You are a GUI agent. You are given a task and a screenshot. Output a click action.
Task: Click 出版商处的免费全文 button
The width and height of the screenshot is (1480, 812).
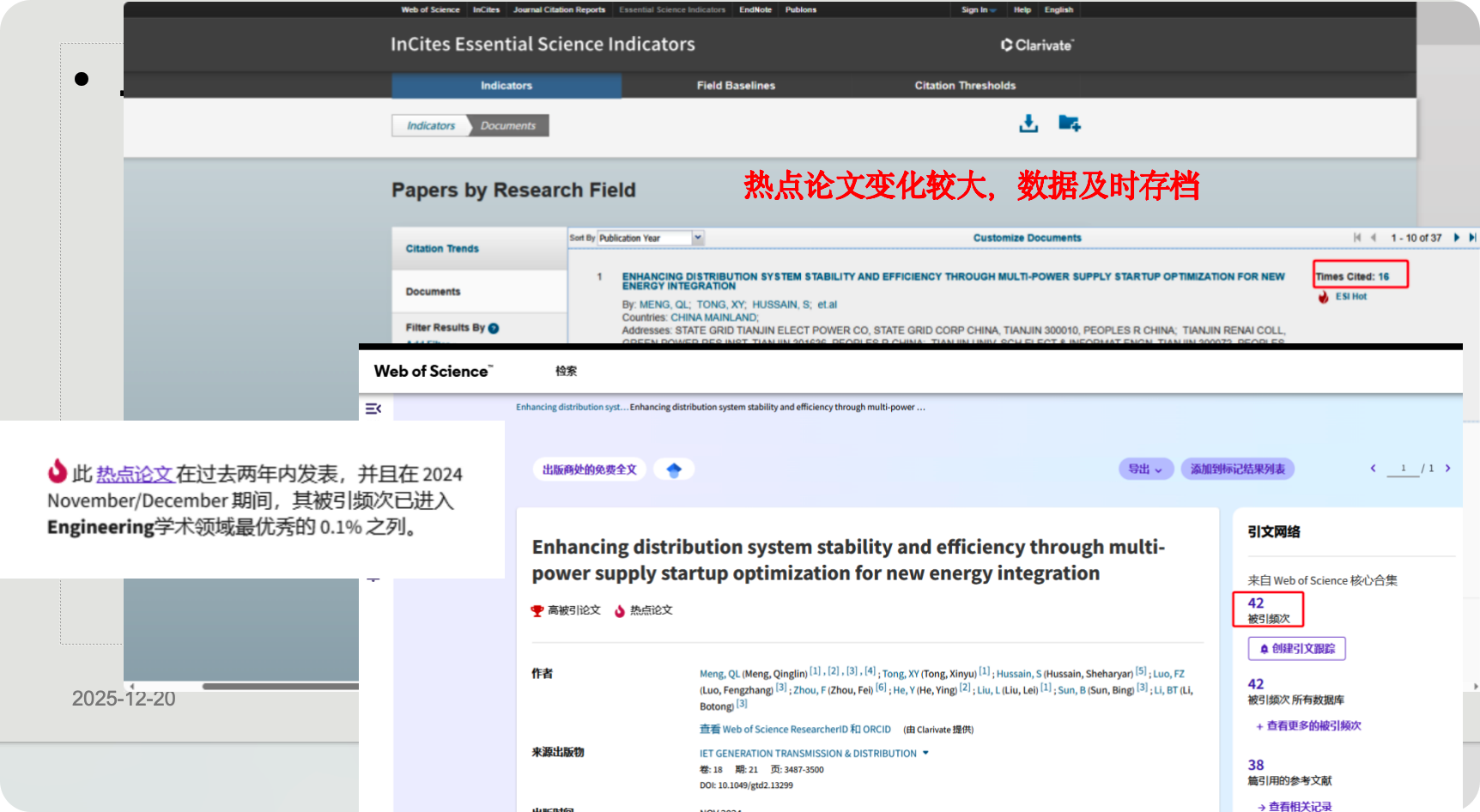590,470
